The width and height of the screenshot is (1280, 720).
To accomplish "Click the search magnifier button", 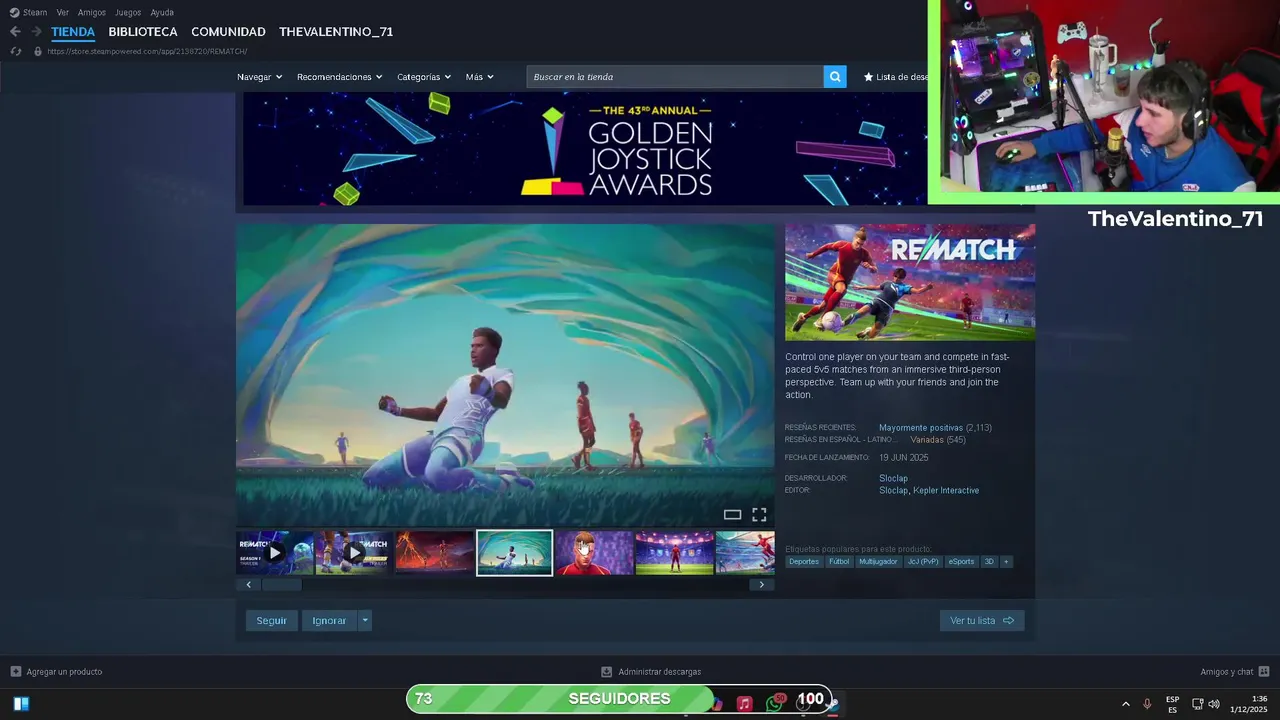I will [835, 77].
